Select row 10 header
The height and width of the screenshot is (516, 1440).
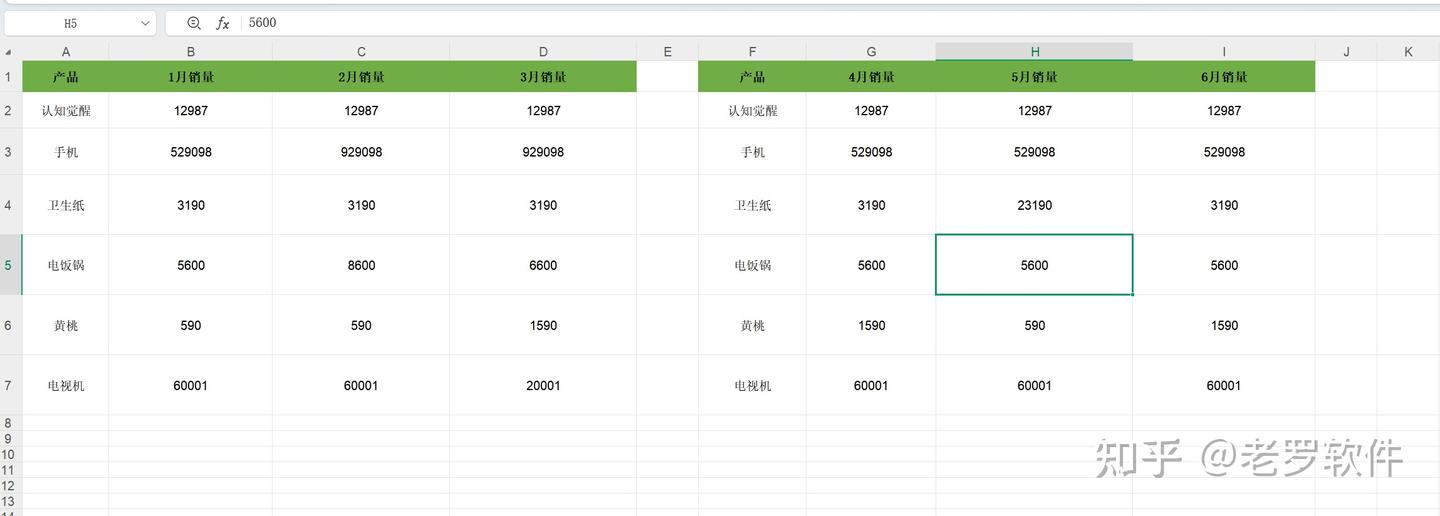(x=9, y=454)
